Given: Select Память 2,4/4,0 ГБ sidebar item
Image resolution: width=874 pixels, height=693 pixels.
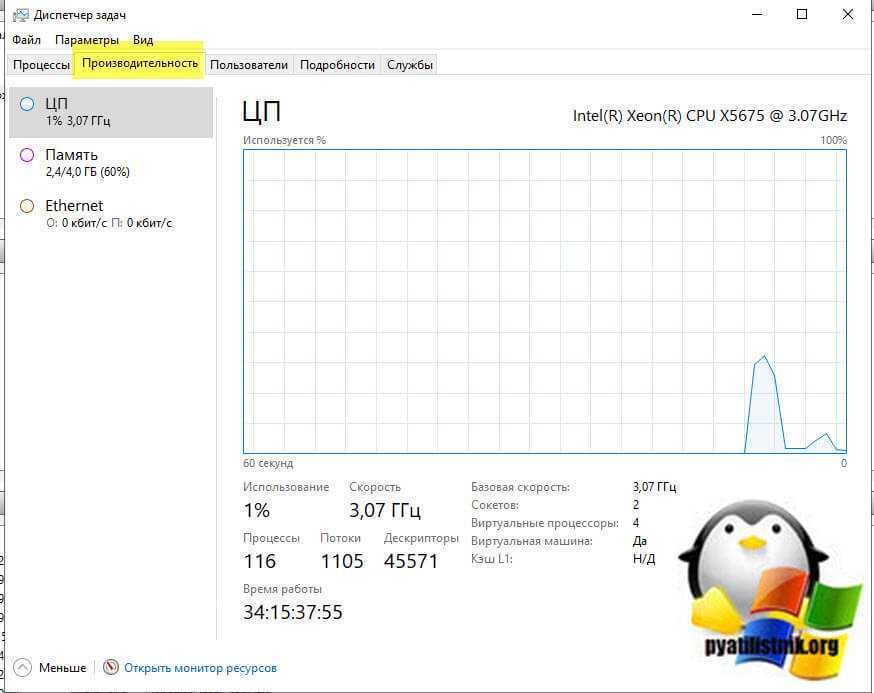Looking at the screenshot, I should pos(111,163).
